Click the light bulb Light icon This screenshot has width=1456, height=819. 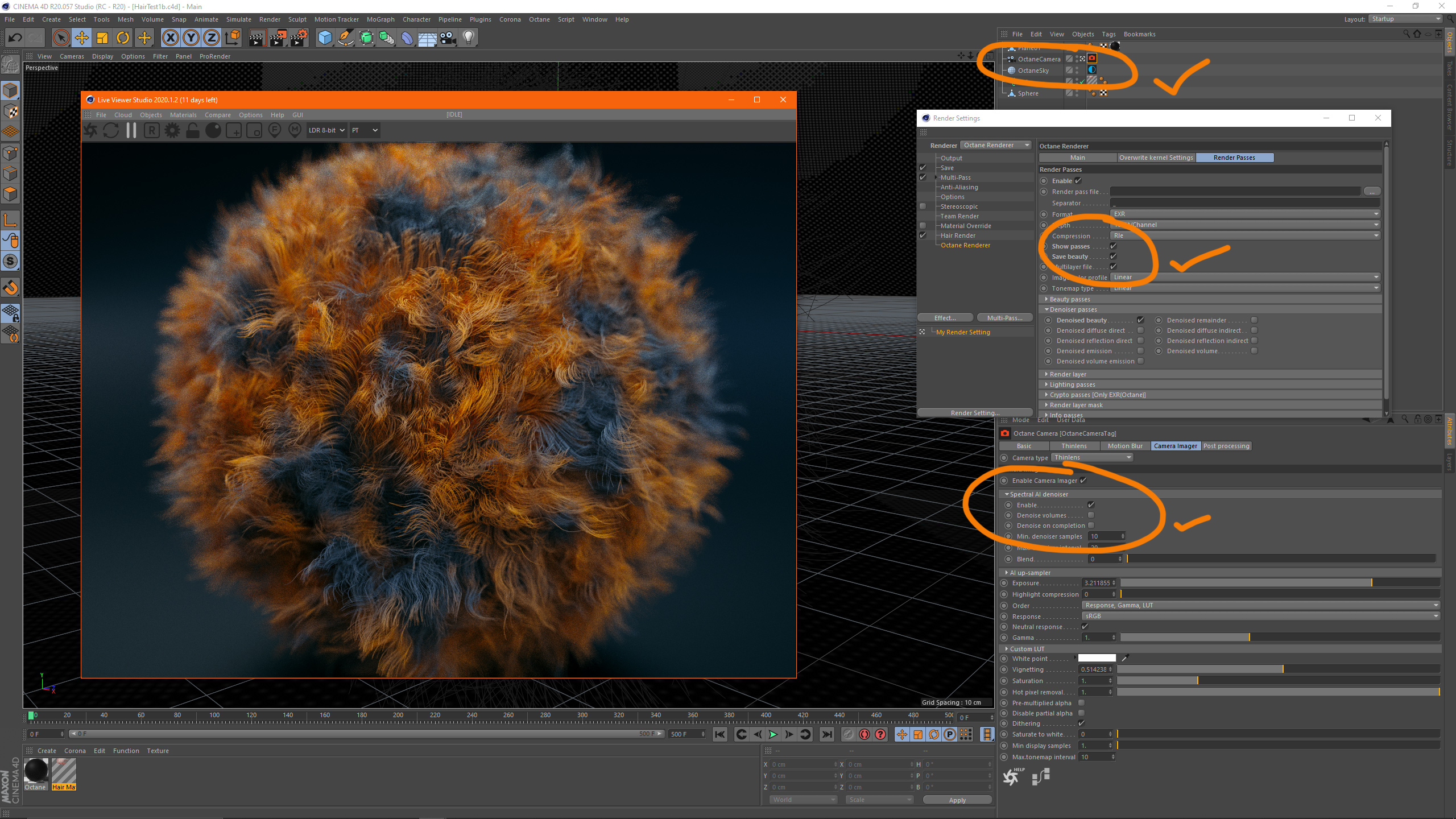point(468,38)
